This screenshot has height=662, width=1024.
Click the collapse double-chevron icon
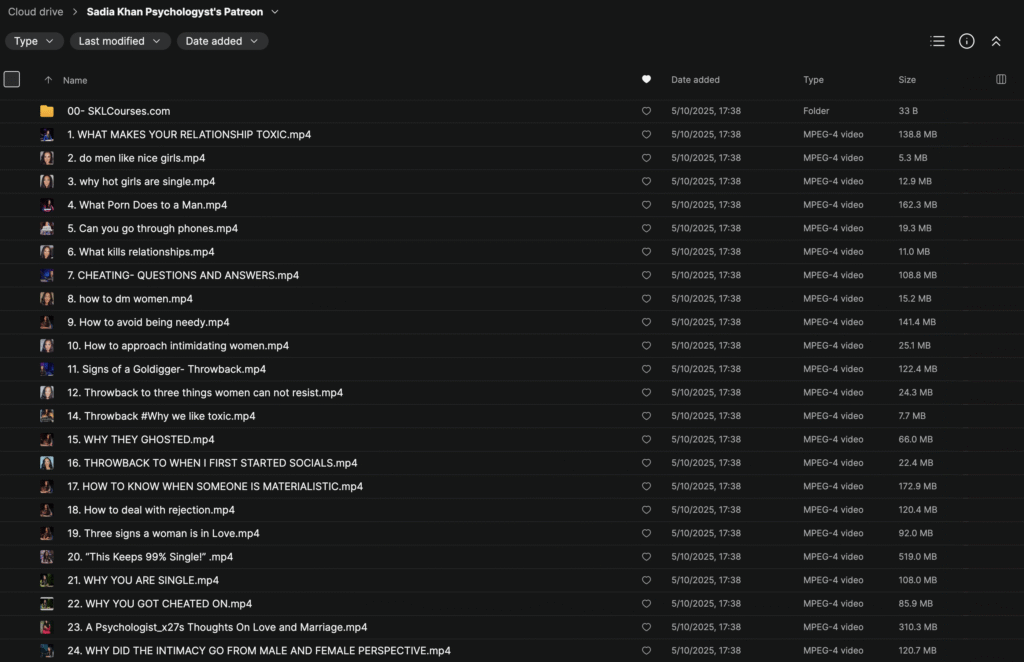996,41
